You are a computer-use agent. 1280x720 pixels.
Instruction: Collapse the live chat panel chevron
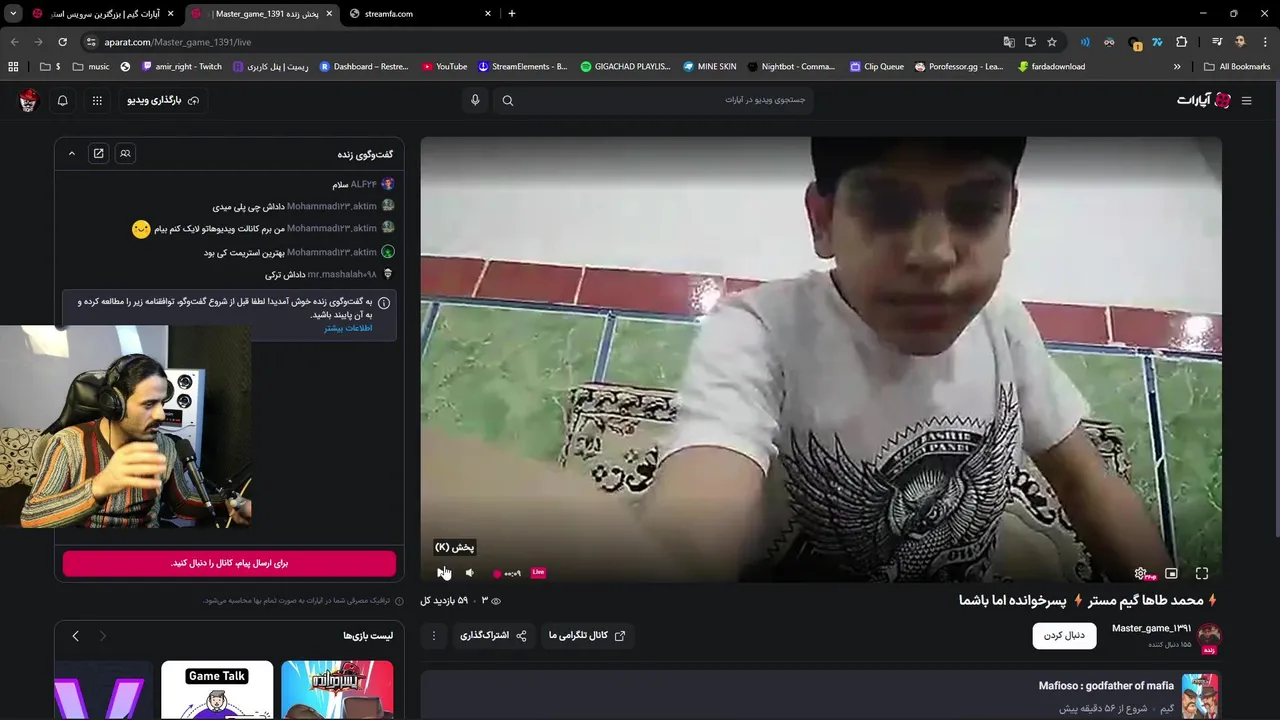[x=72, y=153]
